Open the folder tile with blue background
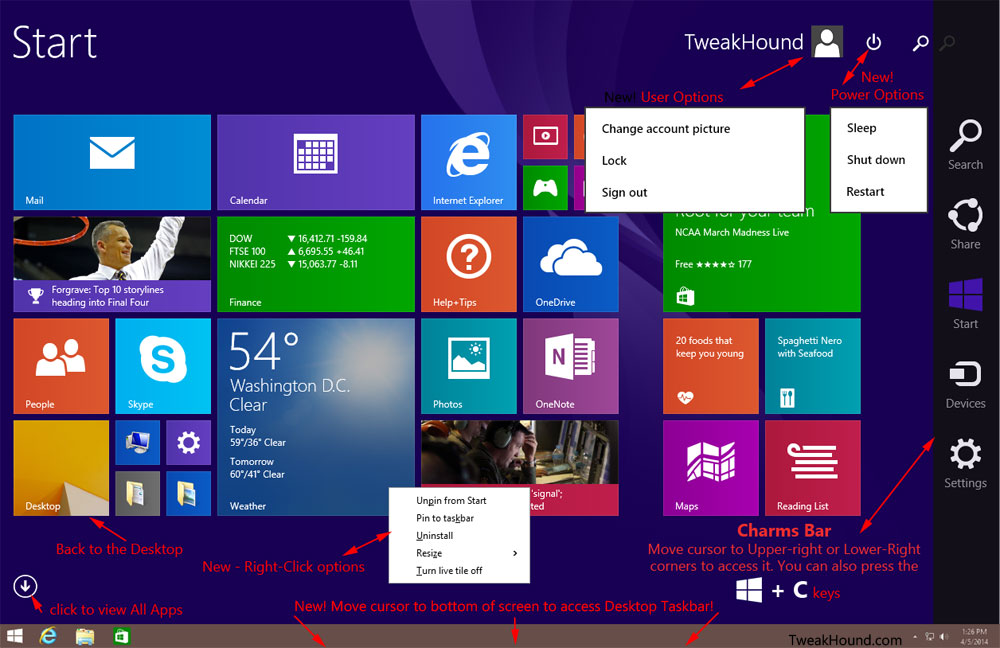The height and width of the screenshot is (648, 1000). [x=189, y=493]
